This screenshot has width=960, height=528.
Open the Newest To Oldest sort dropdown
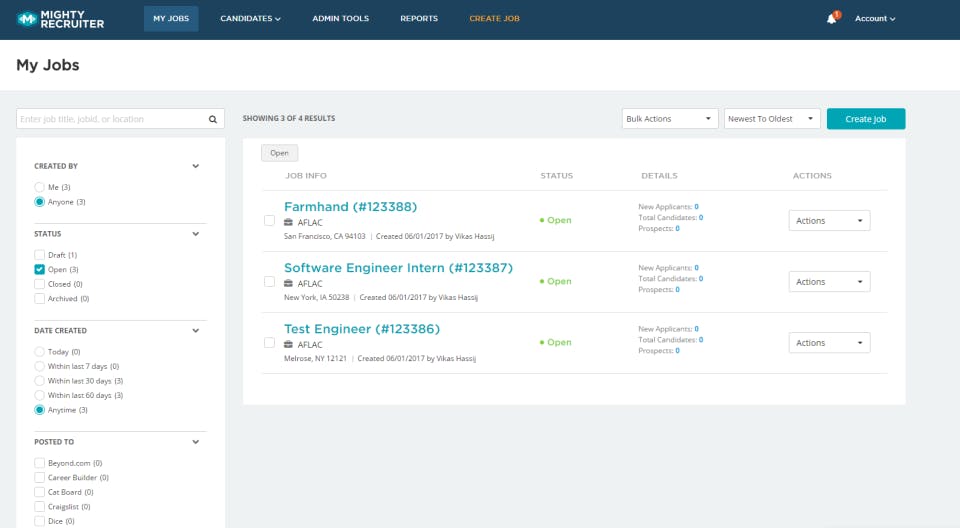coord(772,119)
